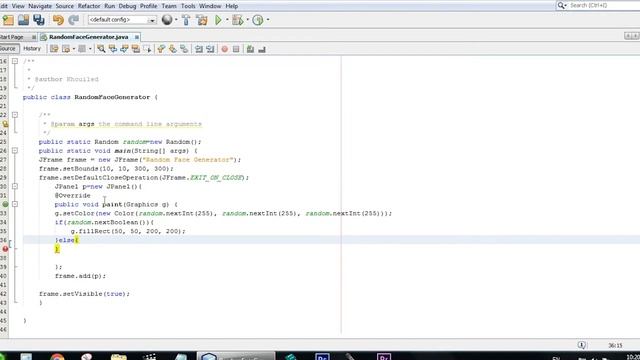Click the Profile Project clock icon

[x=258, y=20]
